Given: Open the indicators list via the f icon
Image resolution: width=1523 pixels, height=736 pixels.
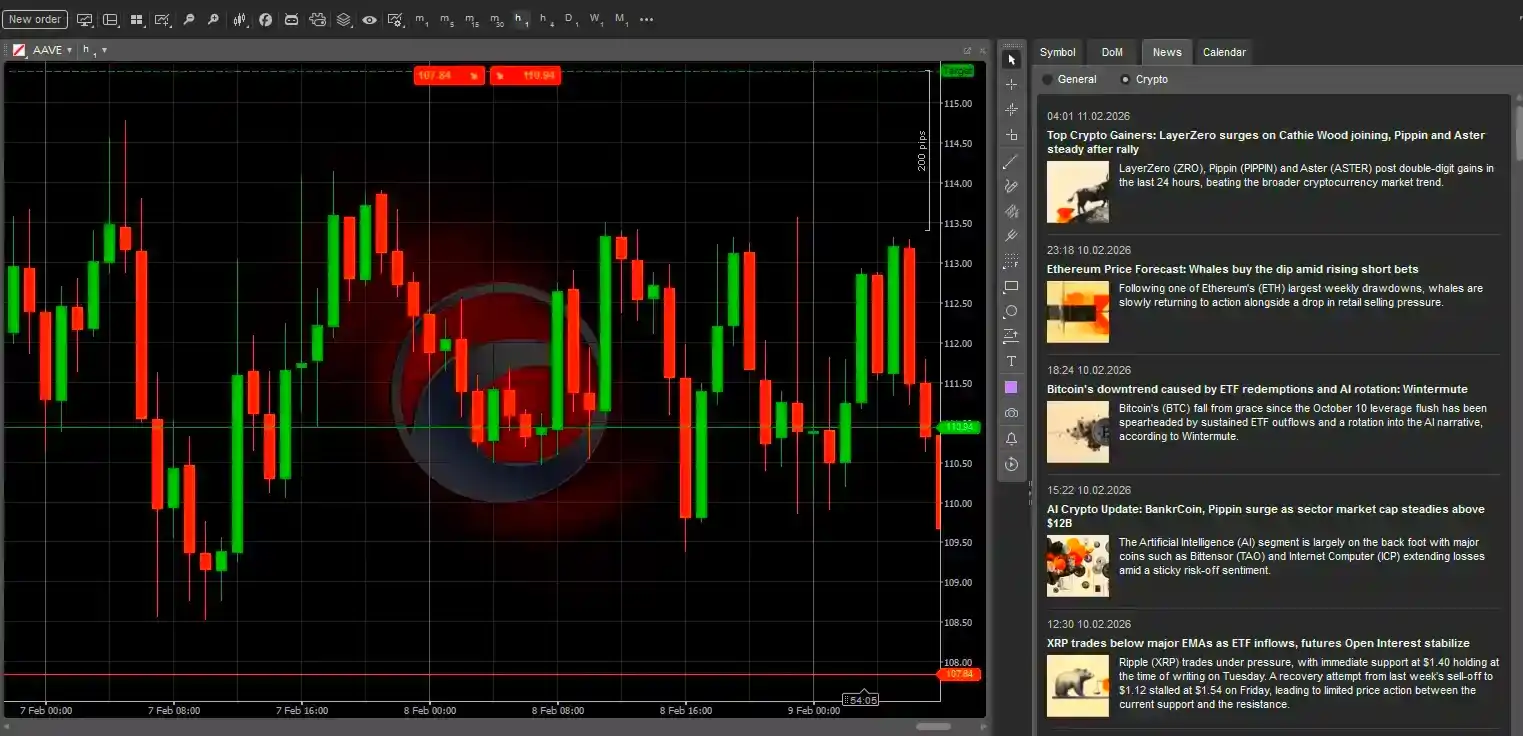Looking at the screenshot, I should click(265, 19).
